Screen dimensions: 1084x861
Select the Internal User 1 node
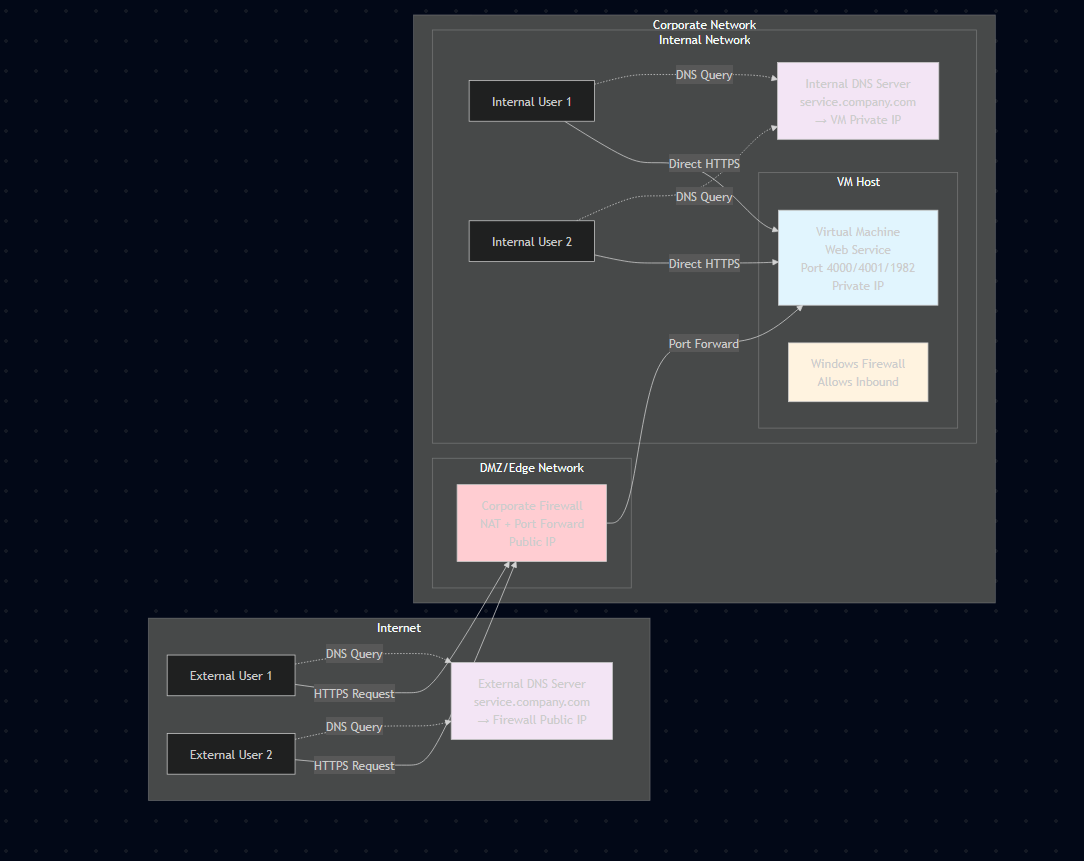point(532,101)
